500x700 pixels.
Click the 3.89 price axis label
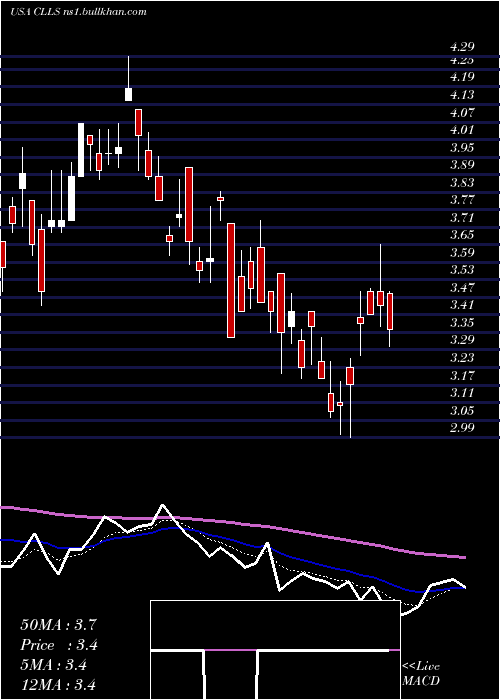pyautogui.click(x=462, y=165)
